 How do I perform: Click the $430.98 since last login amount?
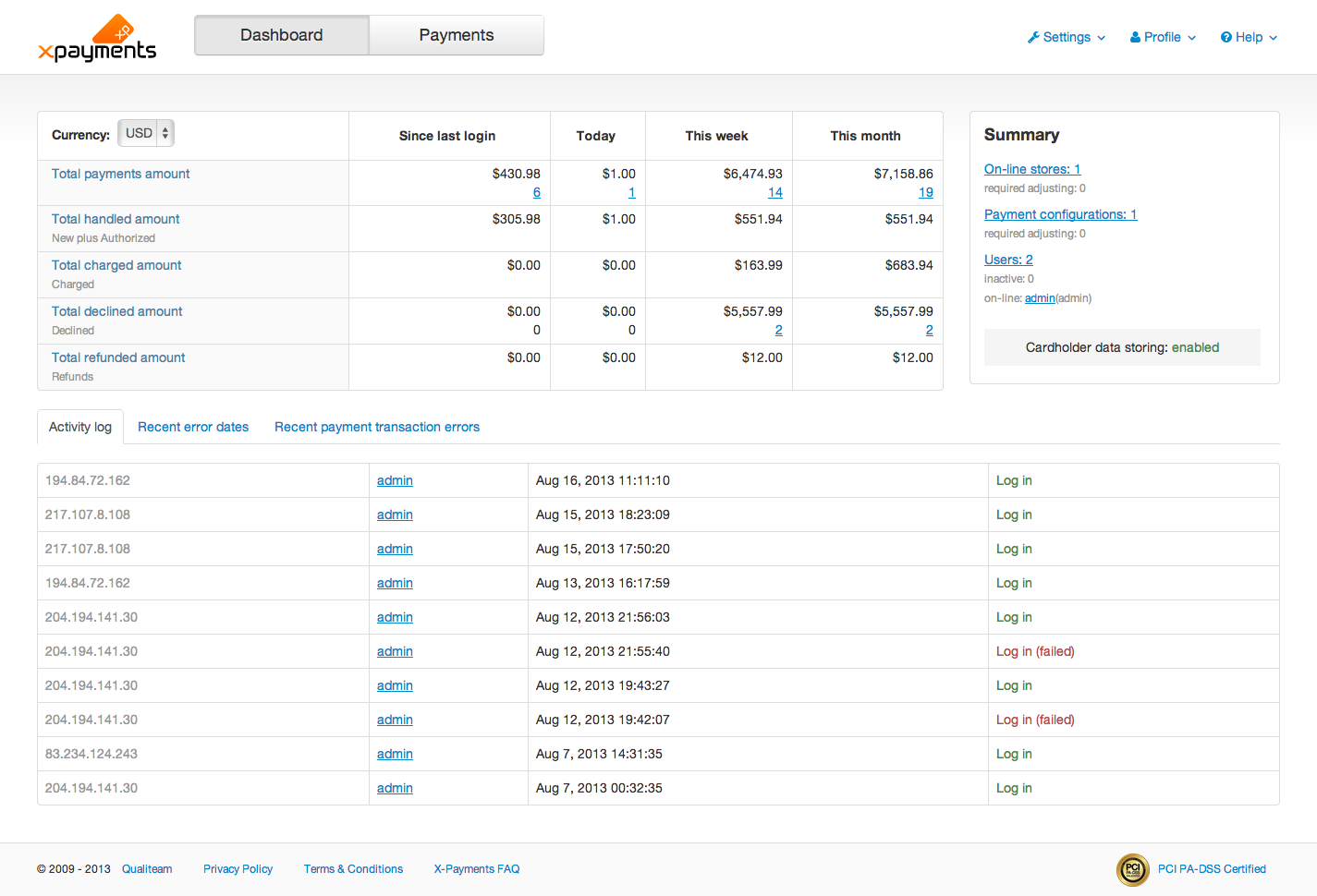(516, 174)
